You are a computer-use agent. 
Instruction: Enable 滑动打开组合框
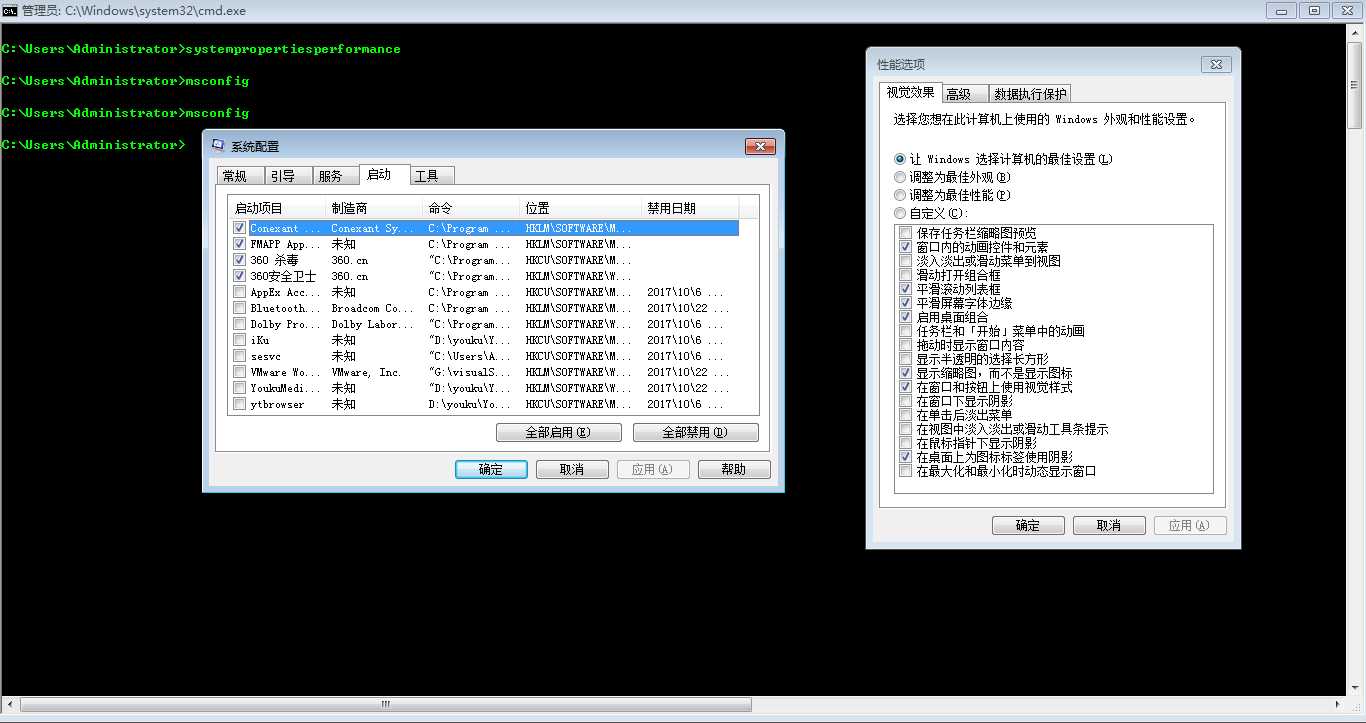[x=906, y=275]
